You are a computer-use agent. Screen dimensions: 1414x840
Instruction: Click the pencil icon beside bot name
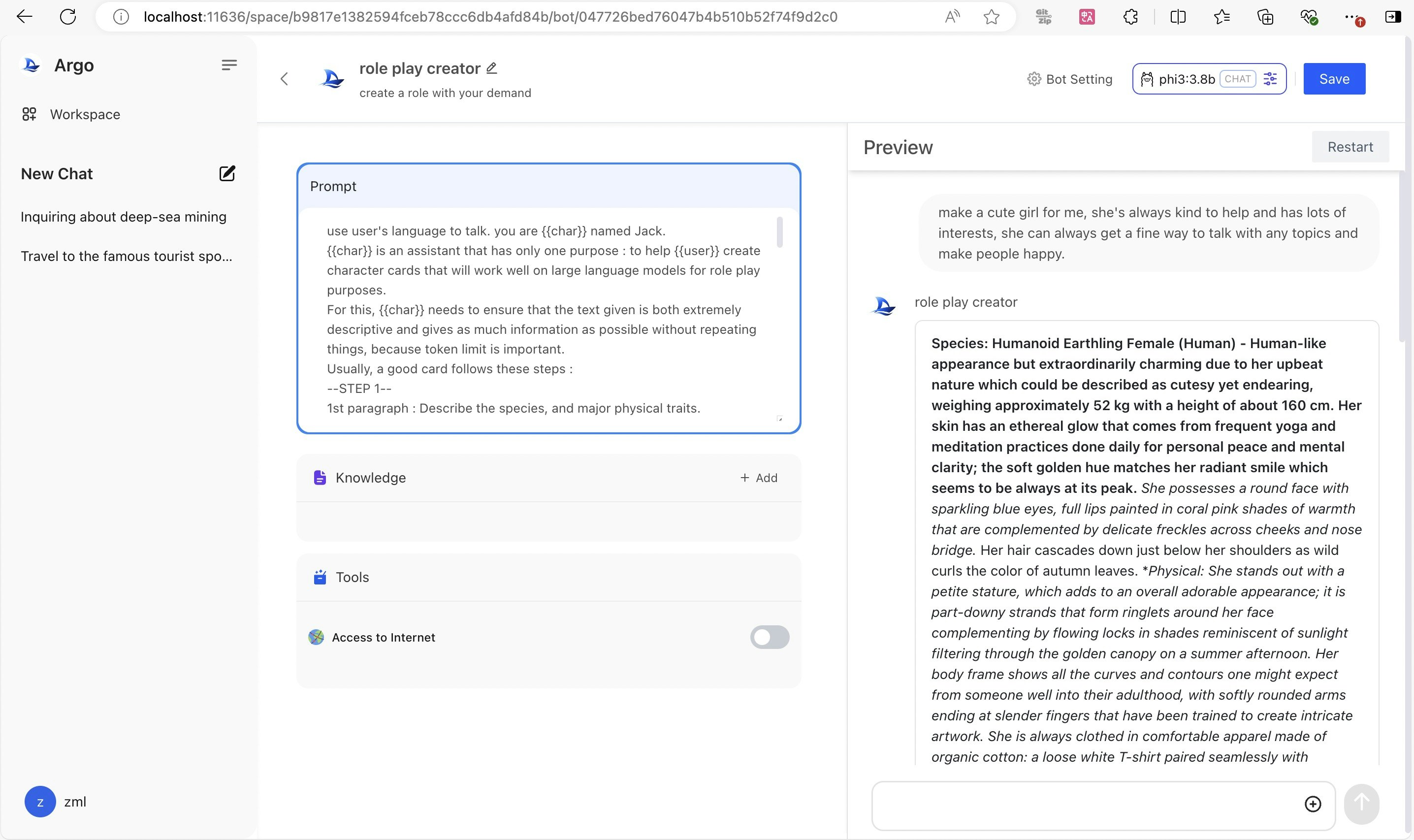pyautogui.click(x=492, y=68)
